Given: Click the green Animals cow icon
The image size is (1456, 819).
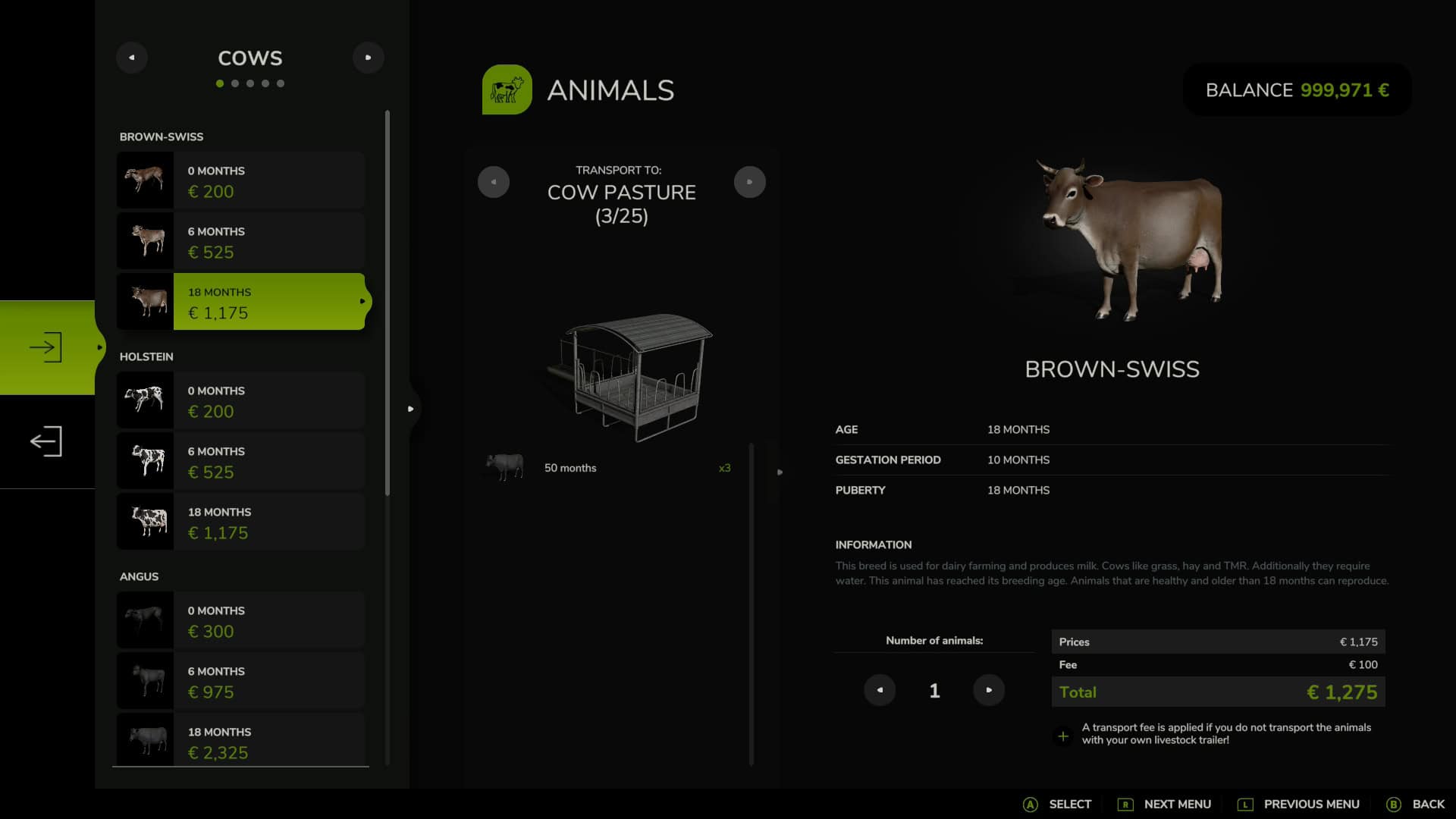Looking at the screenshot, I should (507, 89).
